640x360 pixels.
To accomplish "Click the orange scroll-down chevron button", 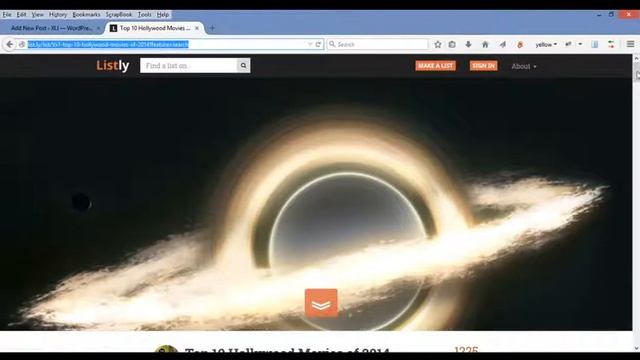I will (x=321, y=303).
